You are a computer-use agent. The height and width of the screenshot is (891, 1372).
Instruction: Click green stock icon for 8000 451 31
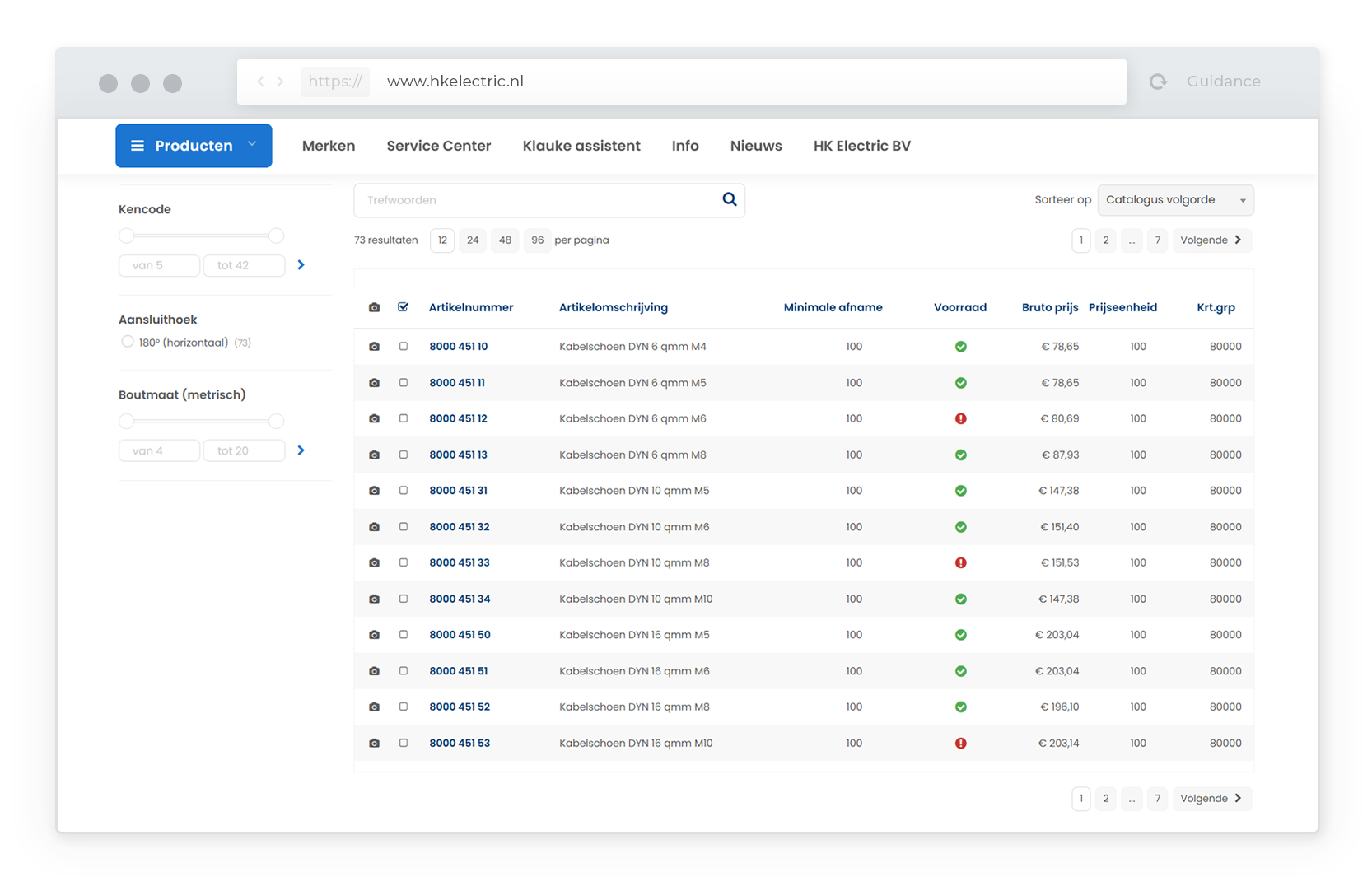point(960,491)
